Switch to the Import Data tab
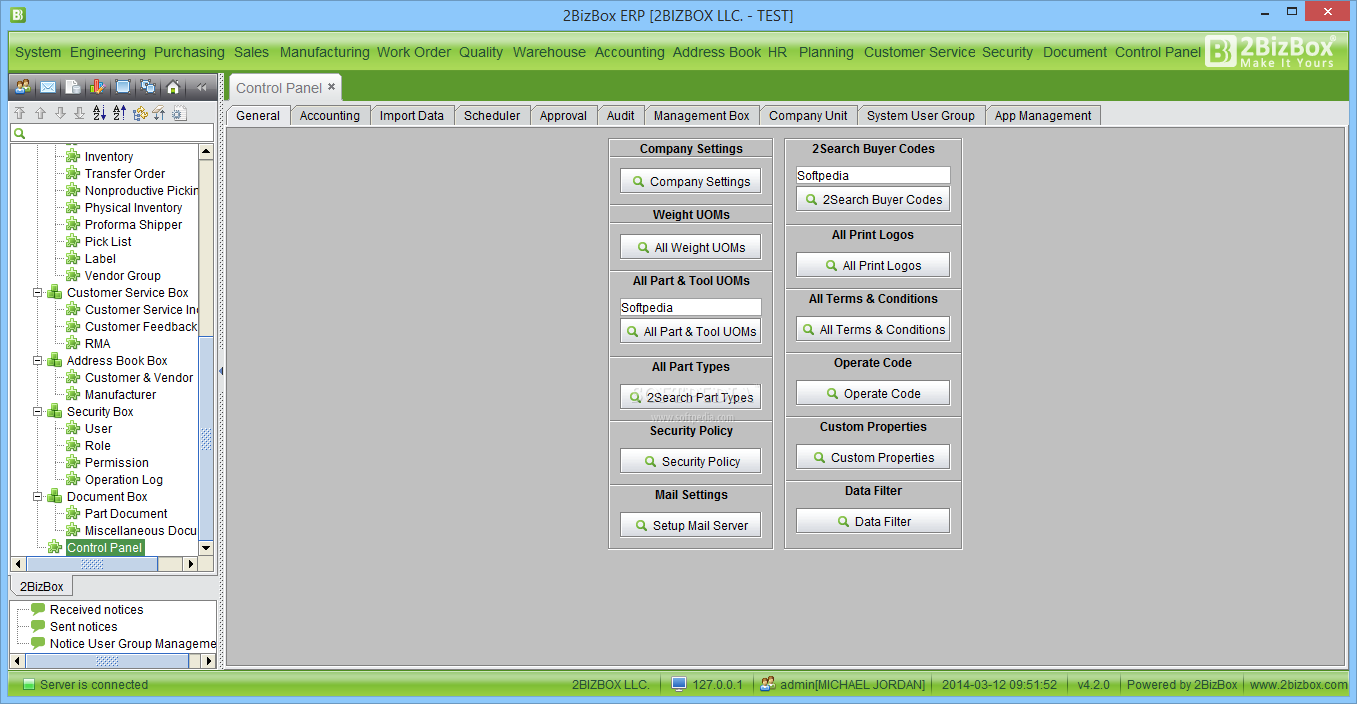 pos(412,116)
